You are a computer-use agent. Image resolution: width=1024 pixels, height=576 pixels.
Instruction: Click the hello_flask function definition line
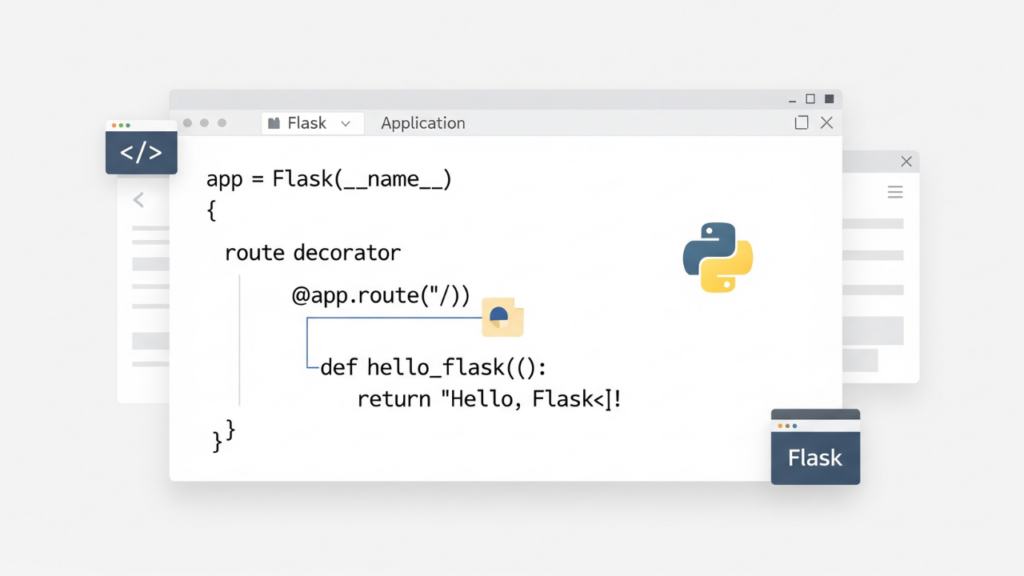(x=430, y=367)
